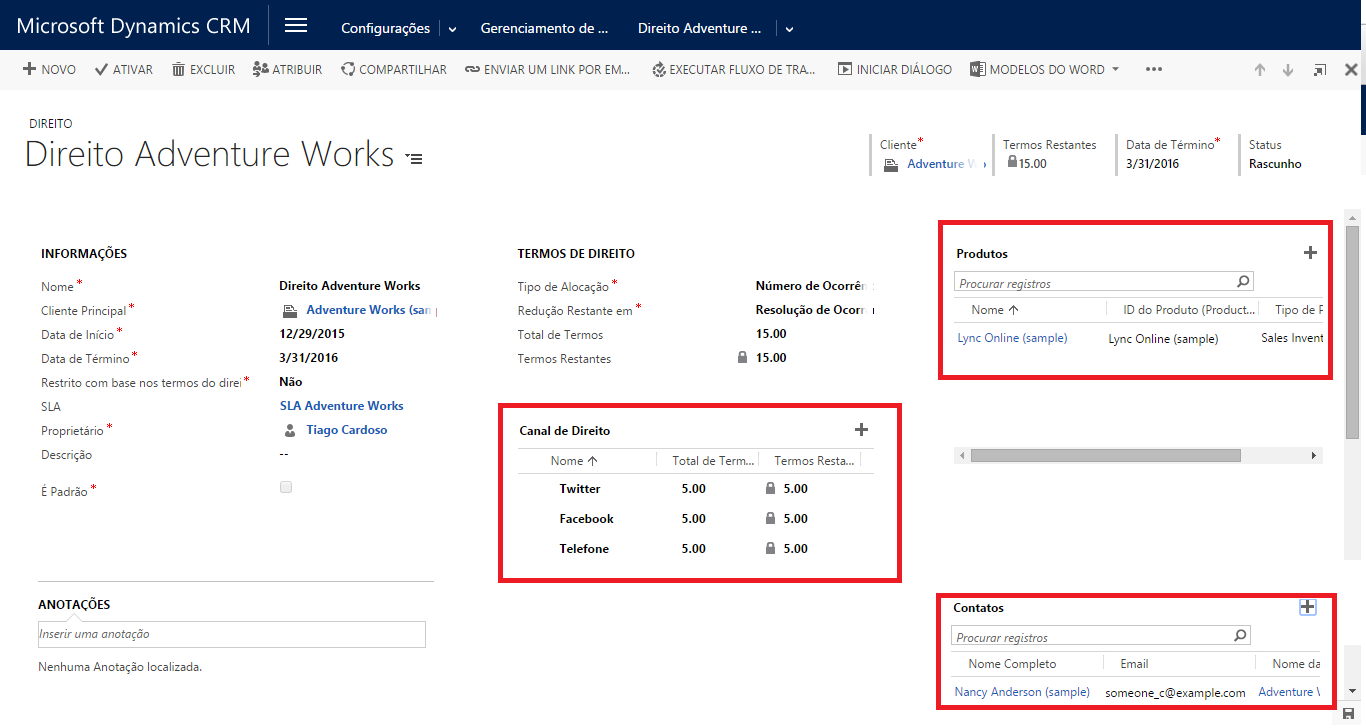Image resolution: width=1366 pixels, height=728 pixels.
Task: Open the SLA Adventure Works link
Action: coord(341,405)
